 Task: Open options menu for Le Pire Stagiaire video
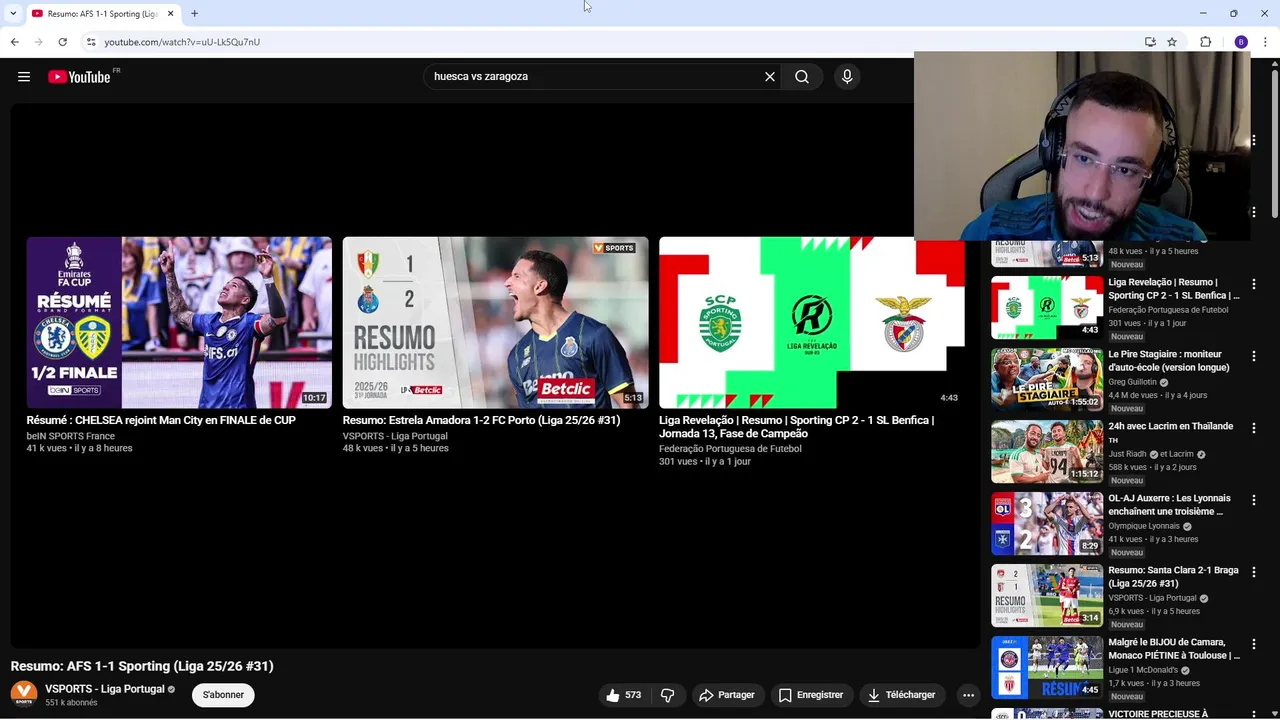click(x=1254, y=356)
